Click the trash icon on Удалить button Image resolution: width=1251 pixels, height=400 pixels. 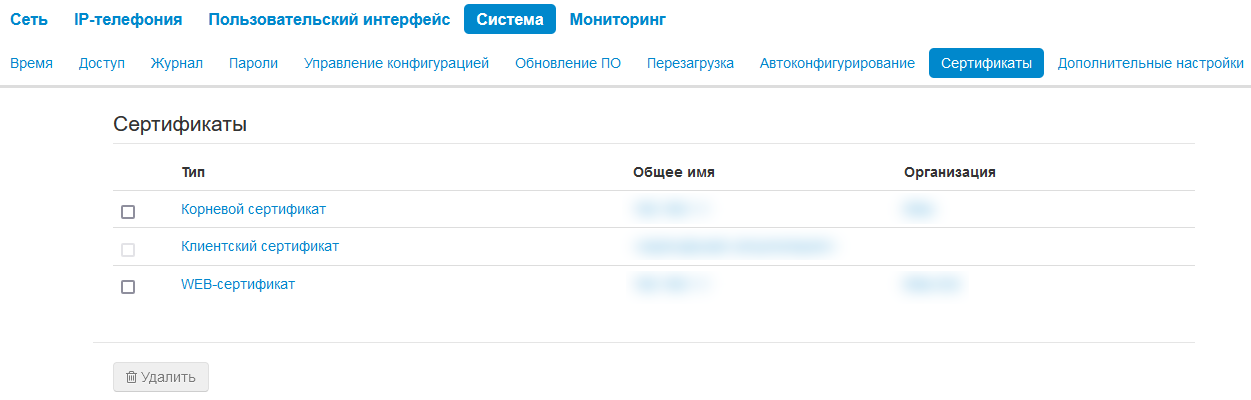point(131,377)
